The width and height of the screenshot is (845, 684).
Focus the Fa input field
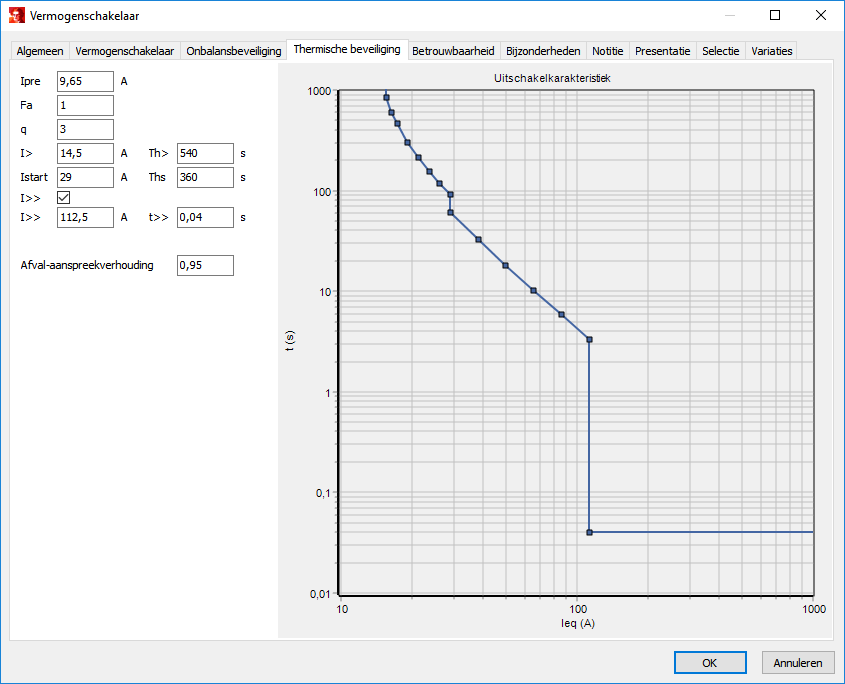point(85,106)
